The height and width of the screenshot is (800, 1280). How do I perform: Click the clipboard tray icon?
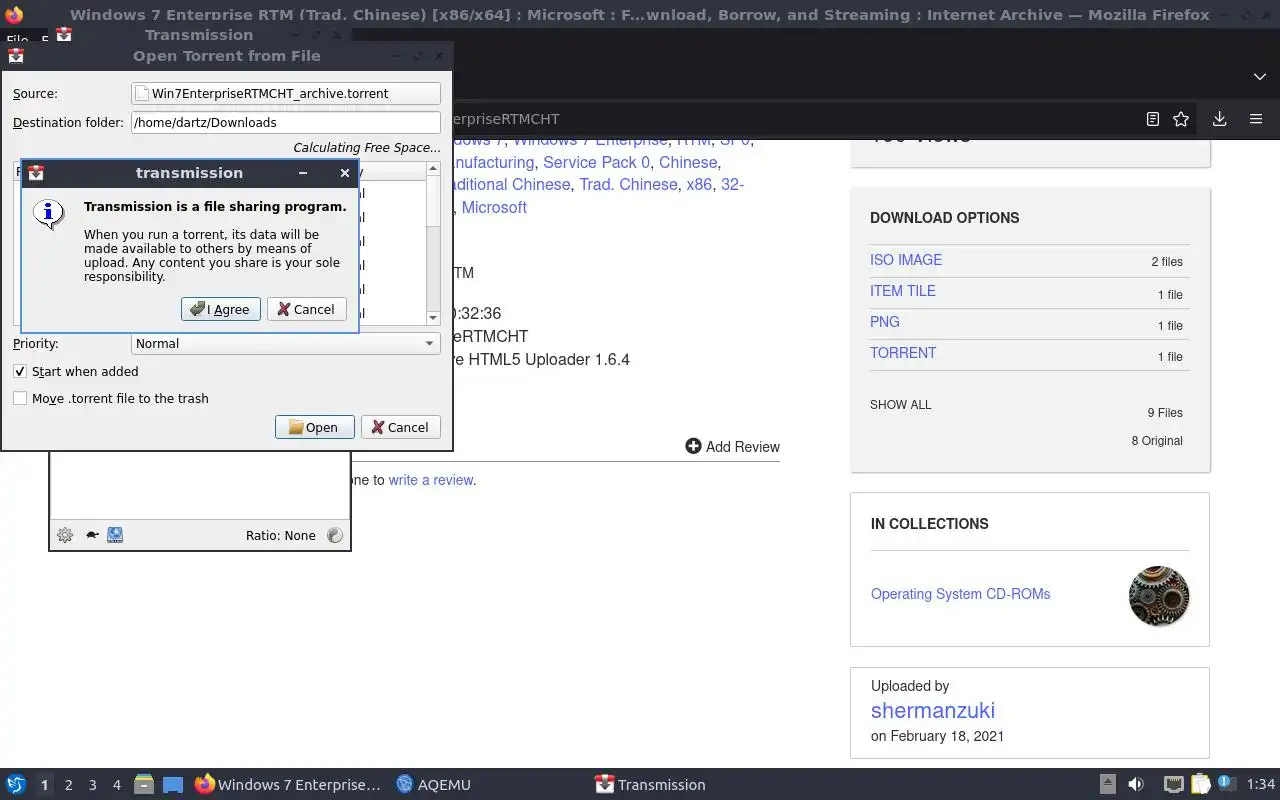[1200, 785]
